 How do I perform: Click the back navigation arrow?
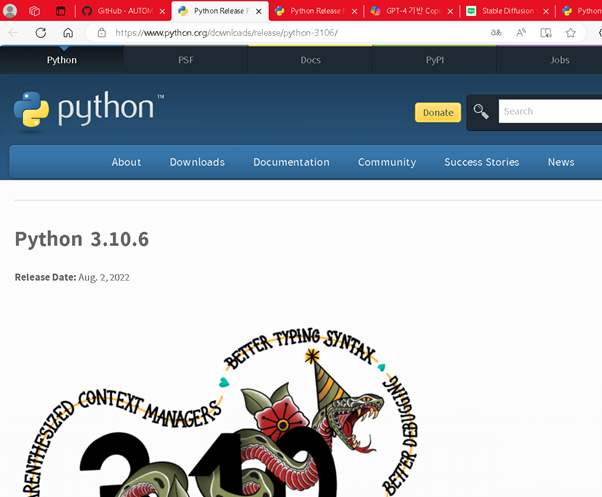(13, 33)
